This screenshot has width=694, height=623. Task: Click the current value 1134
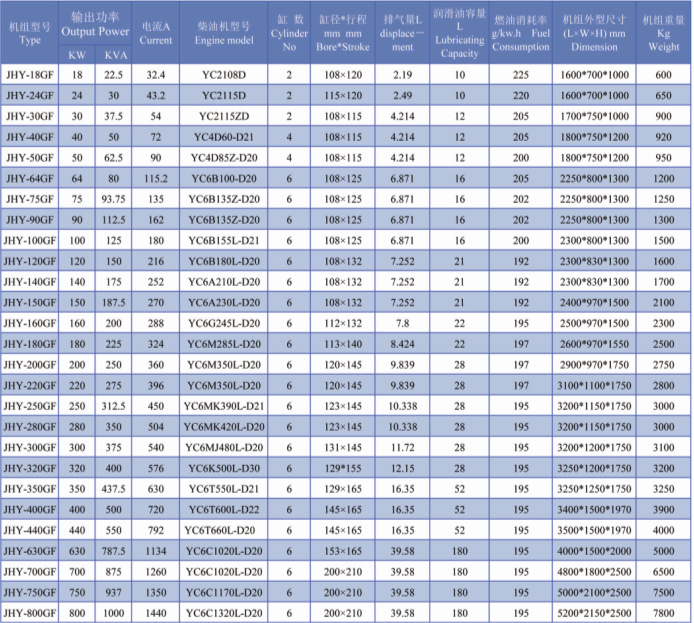coord(156,551)
